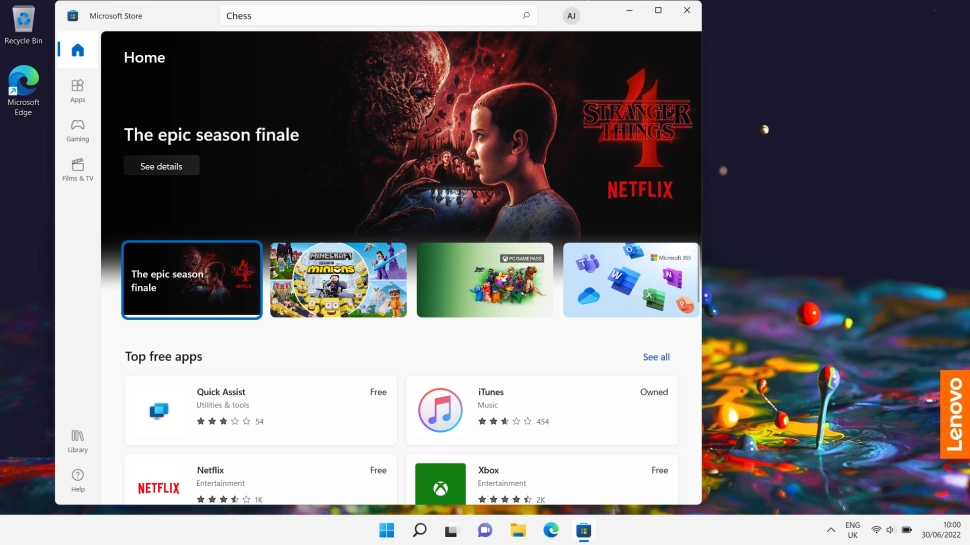The image size is (970, 545).
Task: Select The epic season finale thumbnail
Action: 192,280
